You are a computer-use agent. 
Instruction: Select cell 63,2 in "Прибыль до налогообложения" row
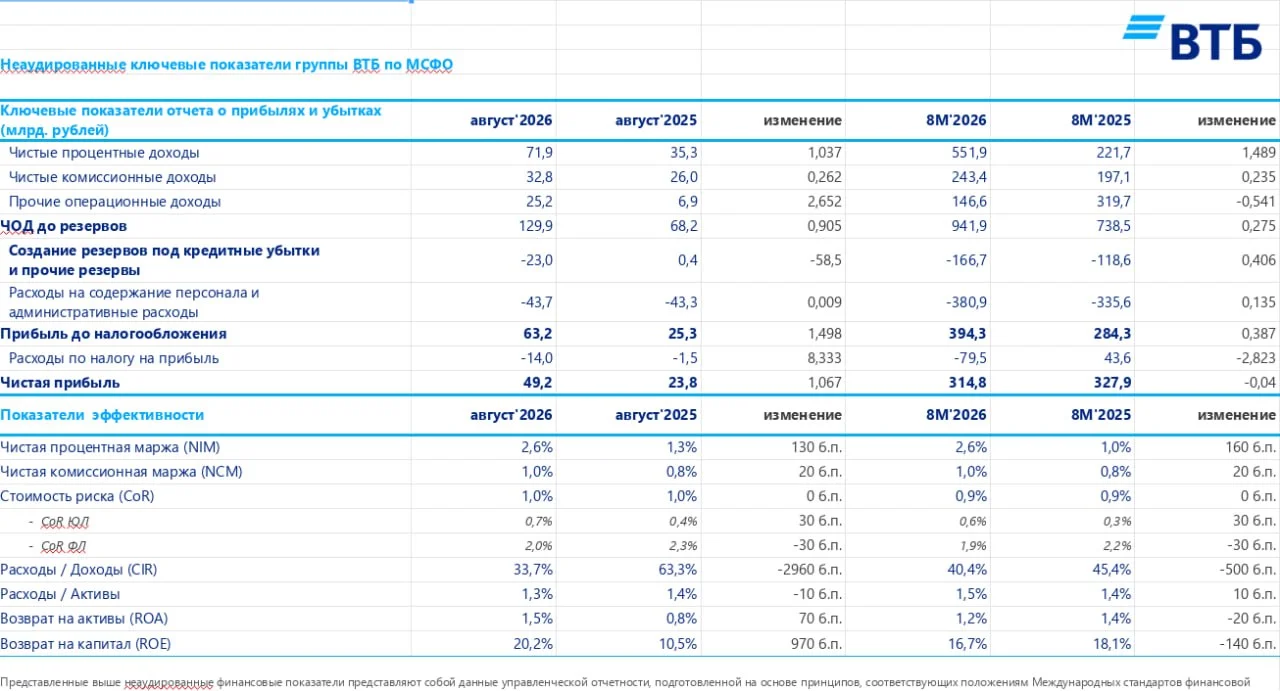pyautogui.click(x=537, y=334)
